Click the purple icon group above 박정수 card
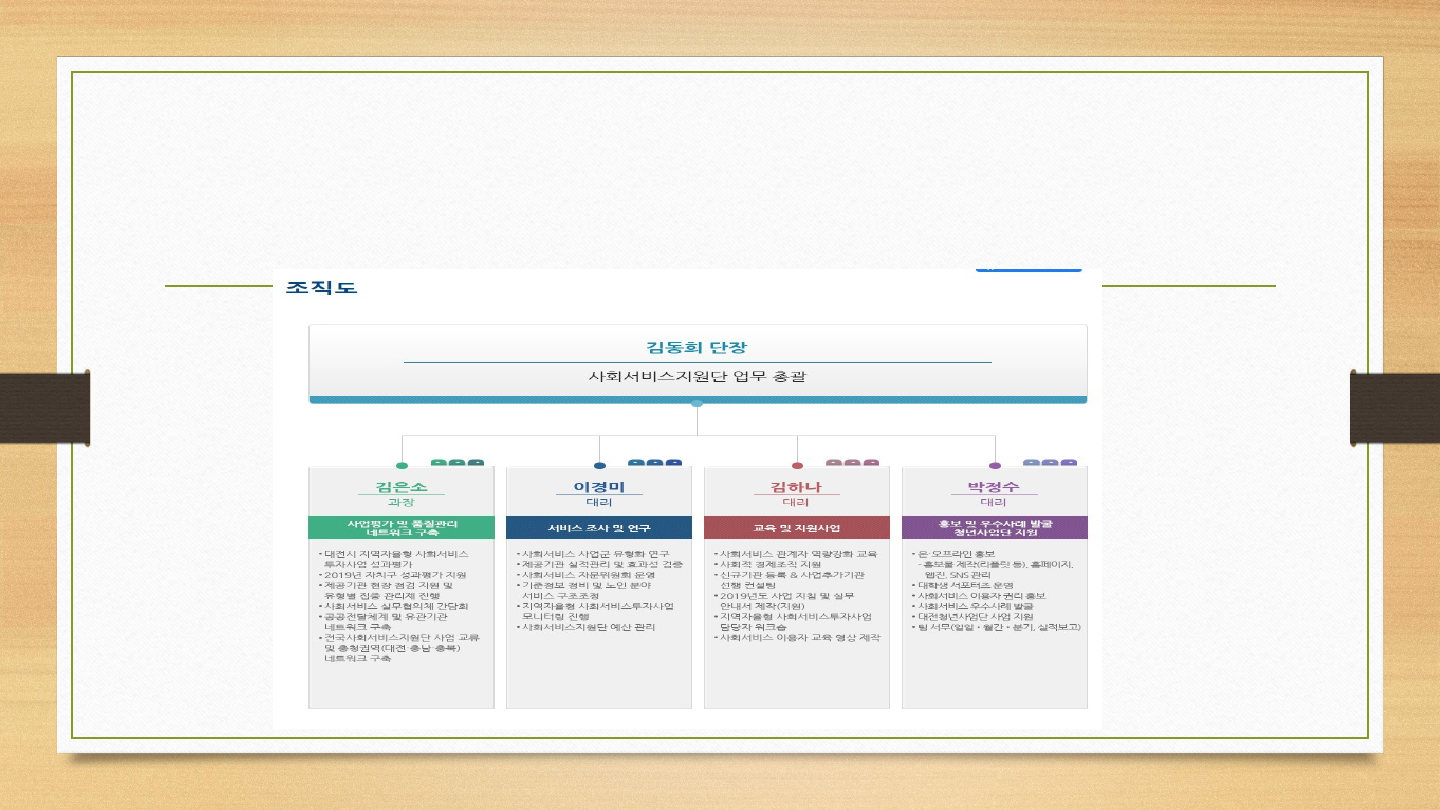The width and height of the screenshot is (1440, 810). coord(1050,463)
